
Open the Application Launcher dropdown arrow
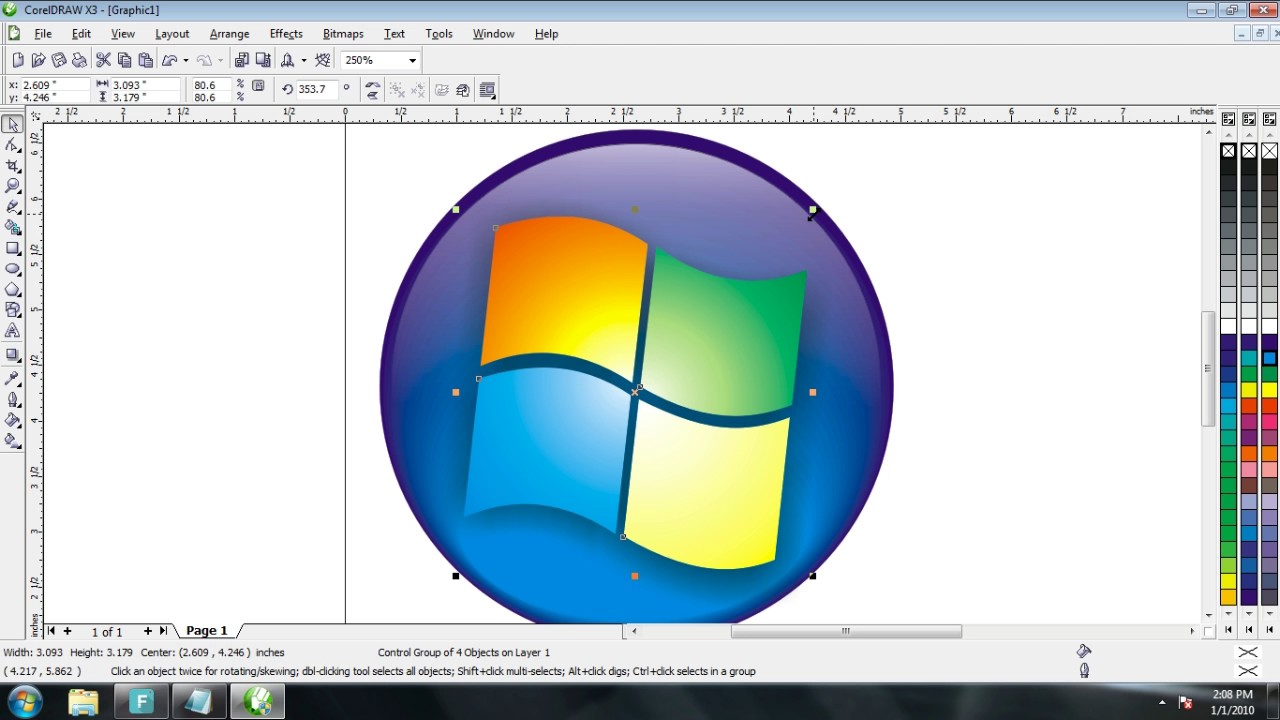(x=304, y=60)
